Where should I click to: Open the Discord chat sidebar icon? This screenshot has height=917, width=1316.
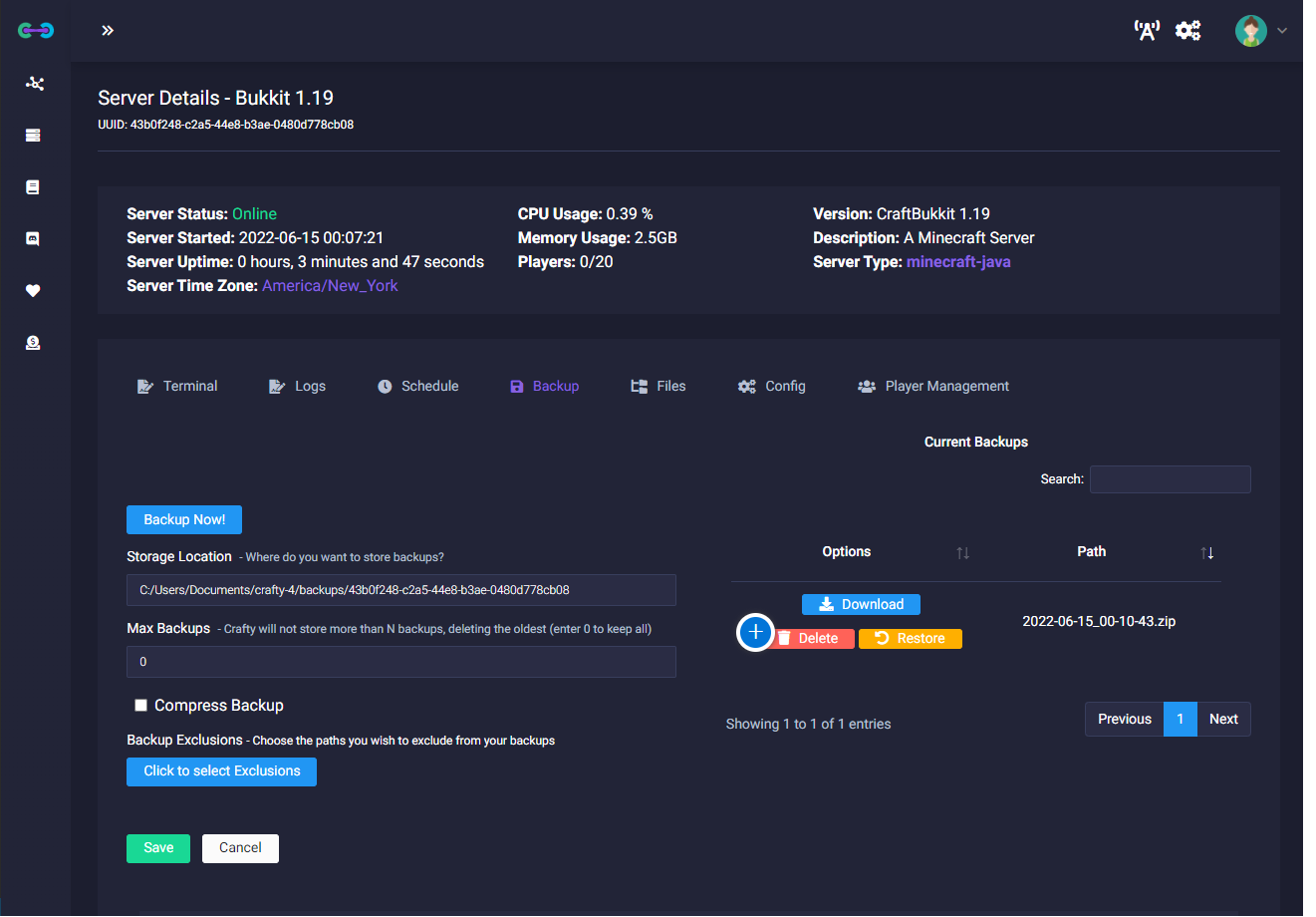tap(33, 239)
